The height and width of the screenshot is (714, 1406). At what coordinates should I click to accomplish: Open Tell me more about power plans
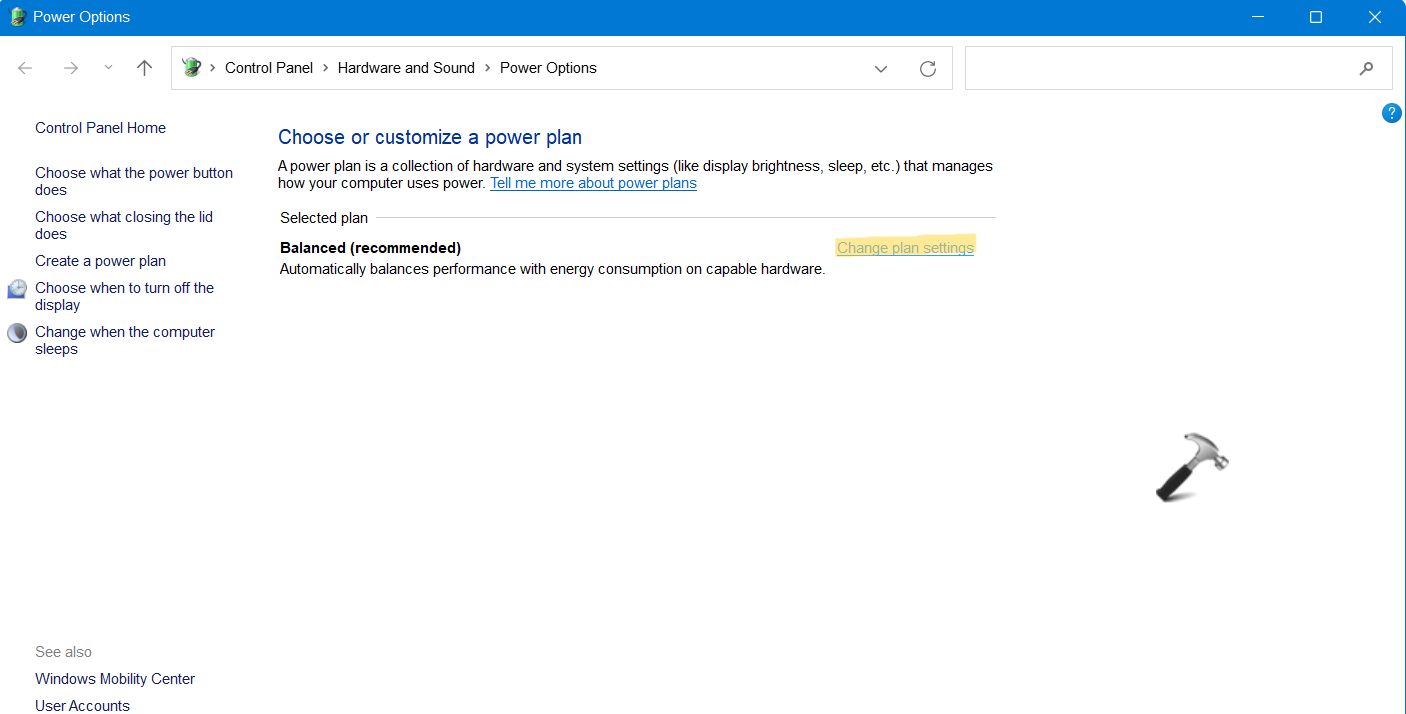click(593, 183)
